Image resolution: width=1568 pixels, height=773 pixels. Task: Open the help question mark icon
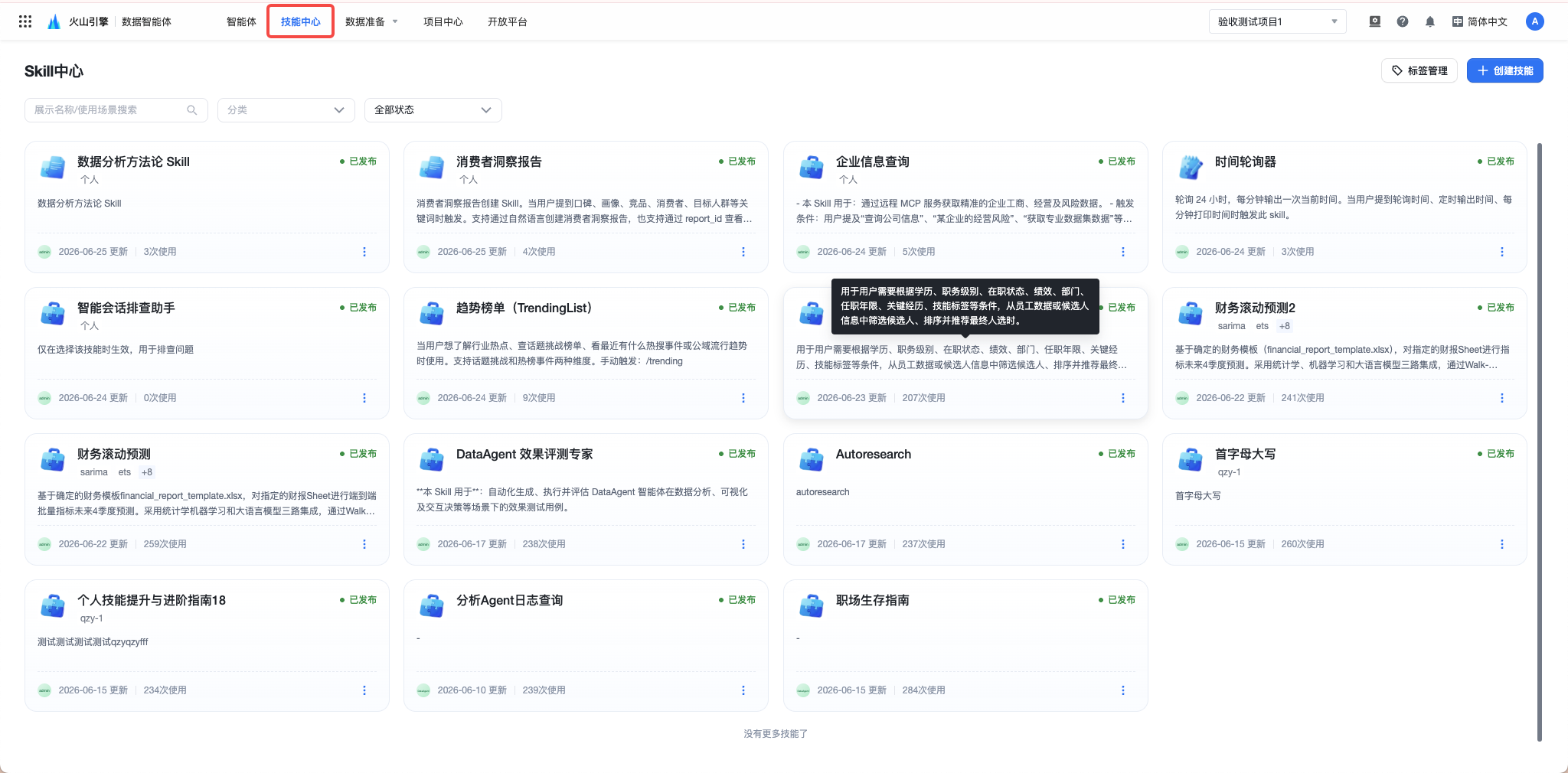coord(1402,21)
